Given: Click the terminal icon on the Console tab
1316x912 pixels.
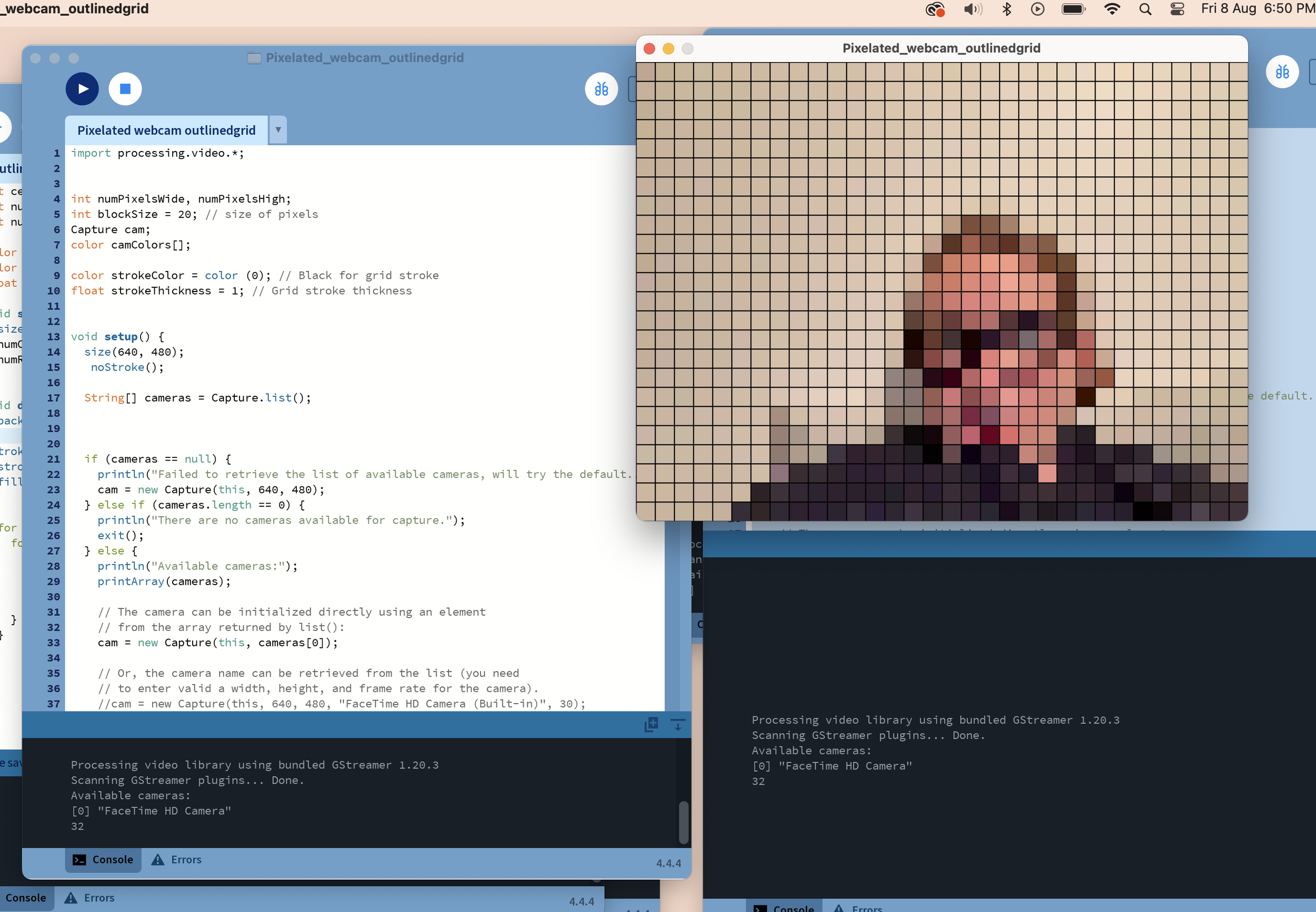Looking at the screenshot, I should pos(79,859).
